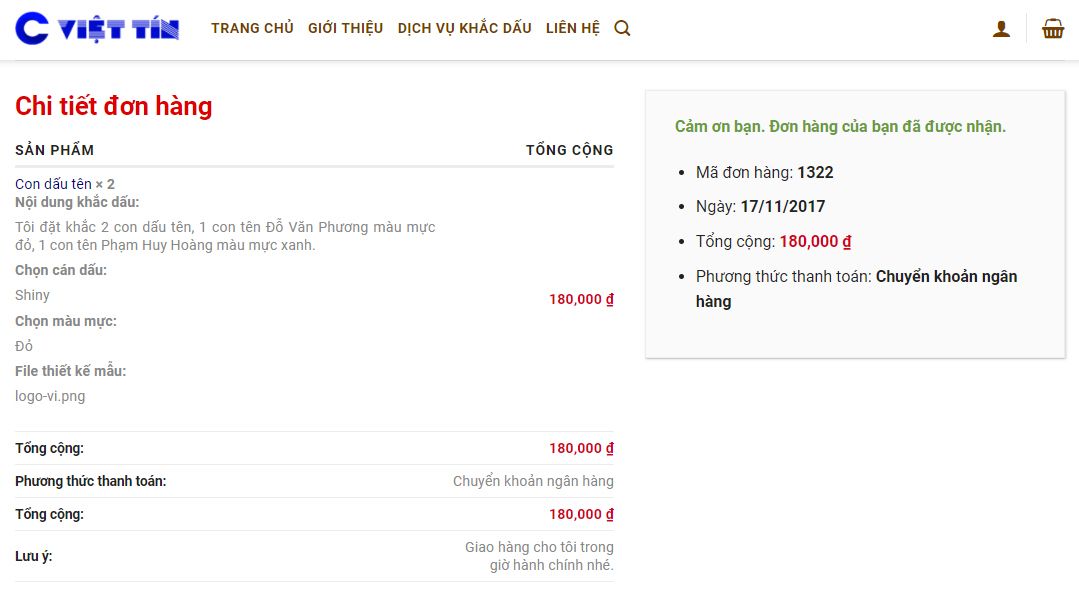This screenshot has width=1079, height=598.
Task: Click the Lưu ý delivery note text
Action: tap(540, 556)
